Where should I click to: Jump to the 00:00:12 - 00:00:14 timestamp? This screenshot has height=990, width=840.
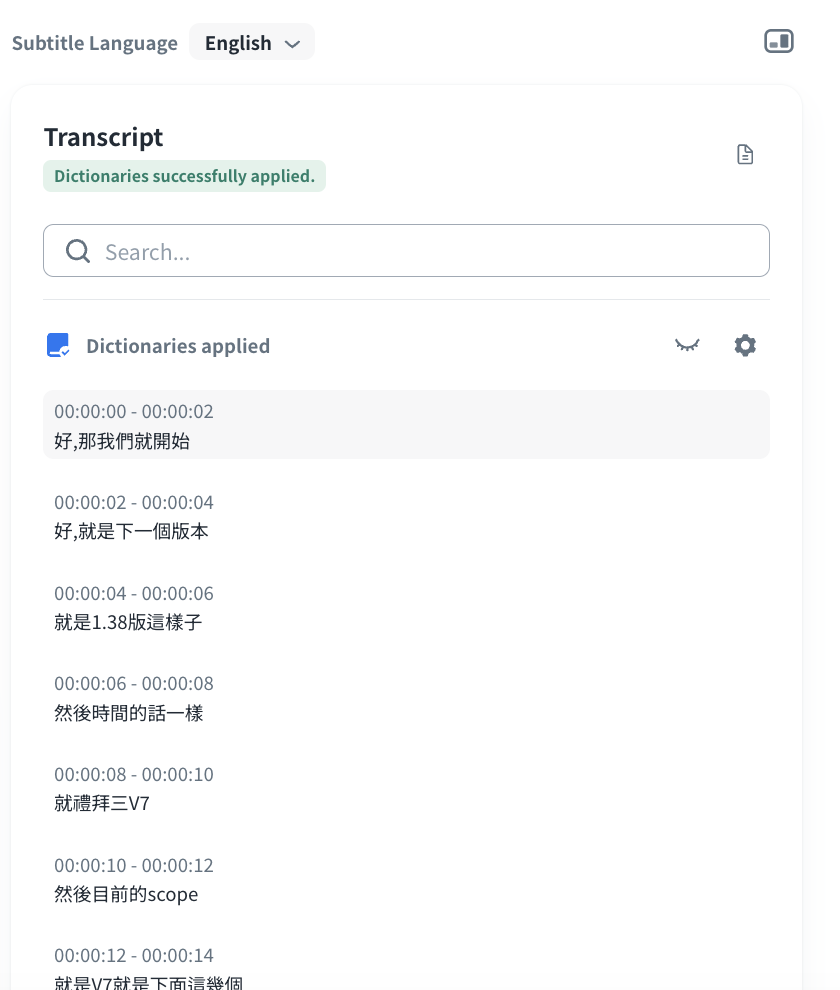point(134,956)
